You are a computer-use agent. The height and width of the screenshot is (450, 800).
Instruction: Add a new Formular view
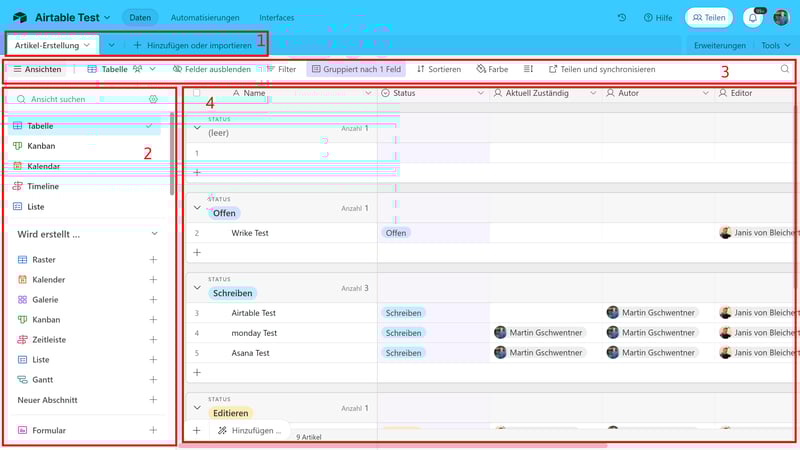(153, 430)
